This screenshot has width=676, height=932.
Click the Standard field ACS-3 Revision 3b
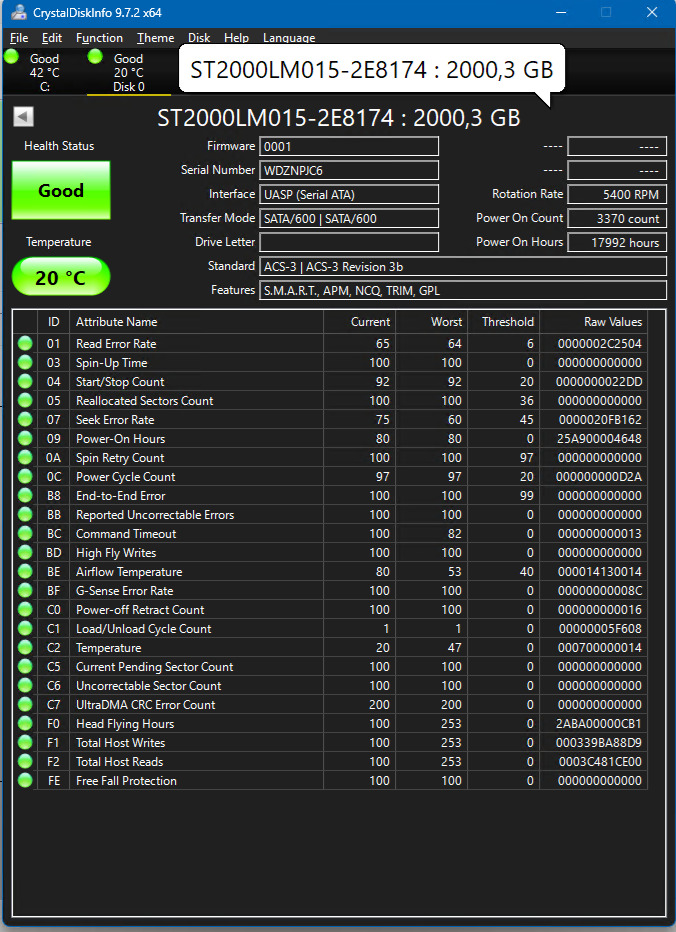[463, 266]
